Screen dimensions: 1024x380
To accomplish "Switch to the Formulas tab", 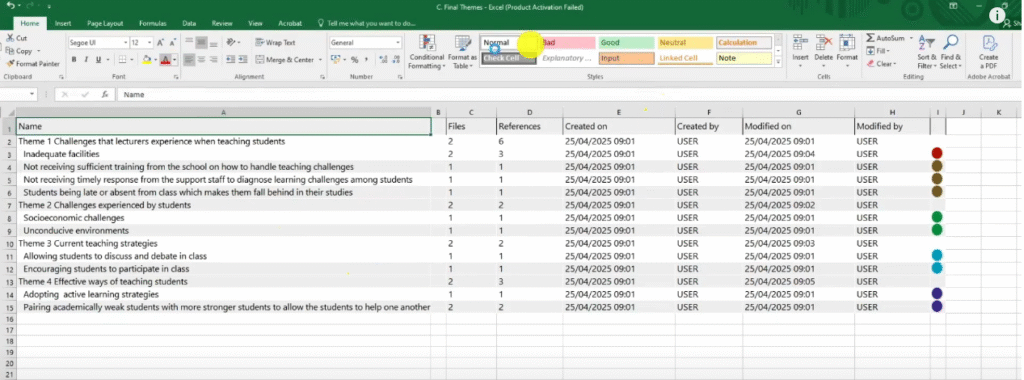I will pos(153,23).
